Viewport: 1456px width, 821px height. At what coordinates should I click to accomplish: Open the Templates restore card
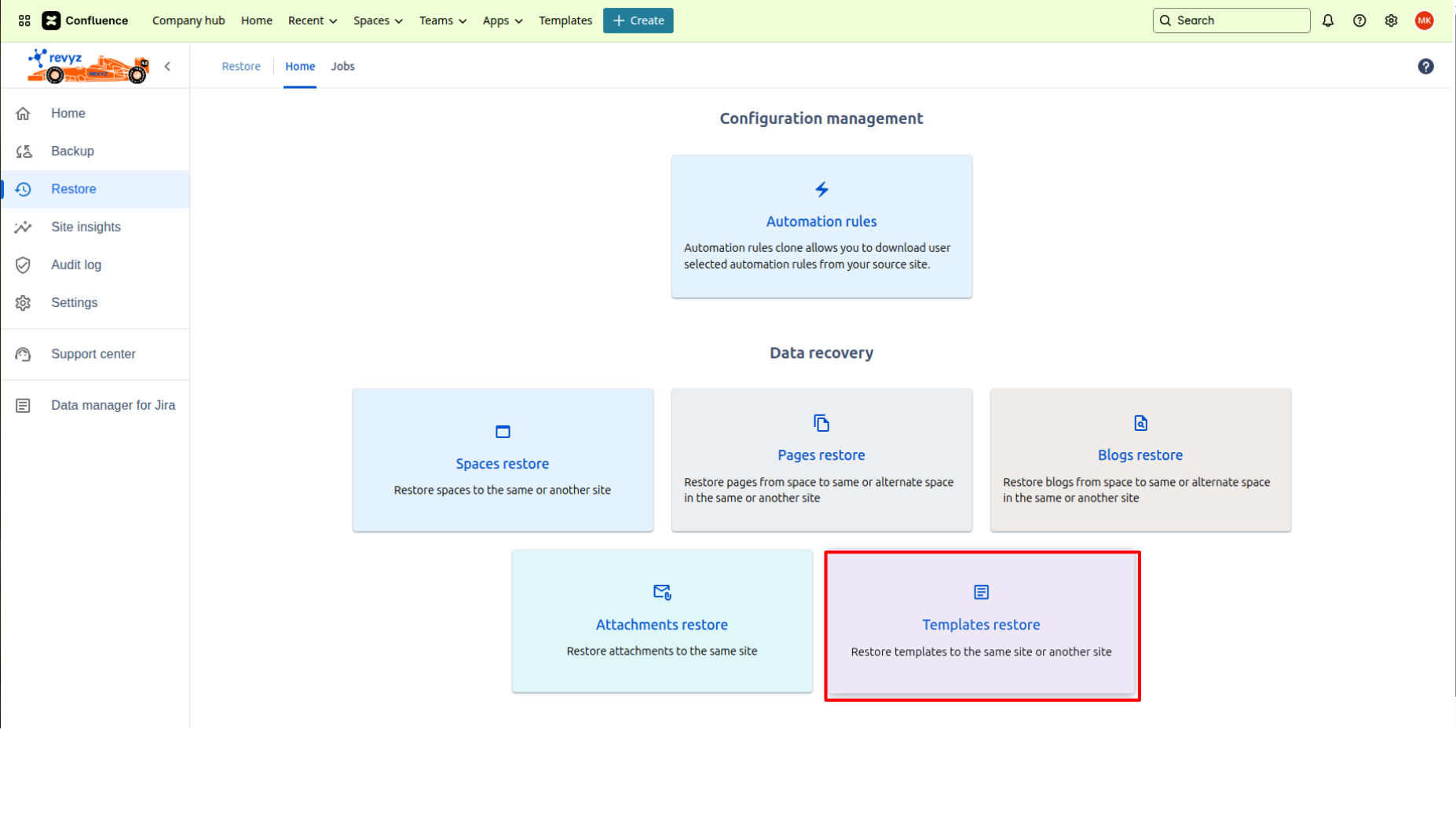[x=981, y=625]
